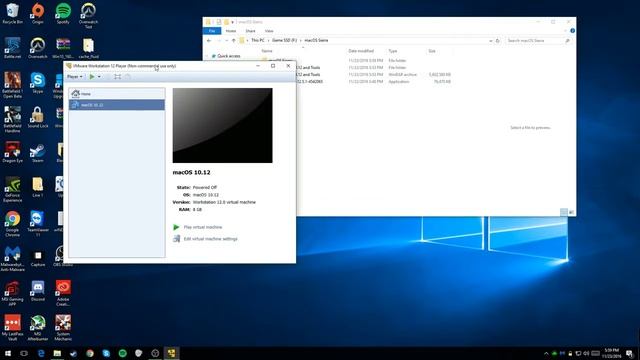Screen dimensions: 640x360
Task: Select My LastPass Vault desktop icon
Action: (x=12, y=328)
